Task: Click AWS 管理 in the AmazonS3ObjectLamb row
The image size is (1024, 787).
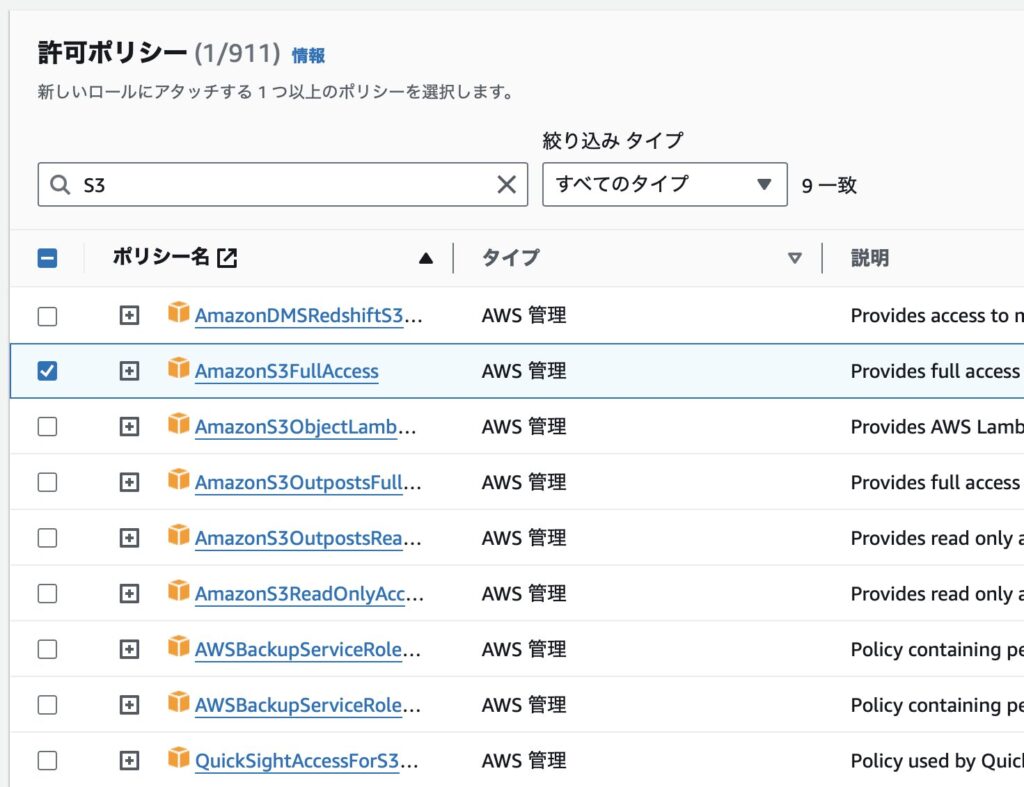Action: 524,426
